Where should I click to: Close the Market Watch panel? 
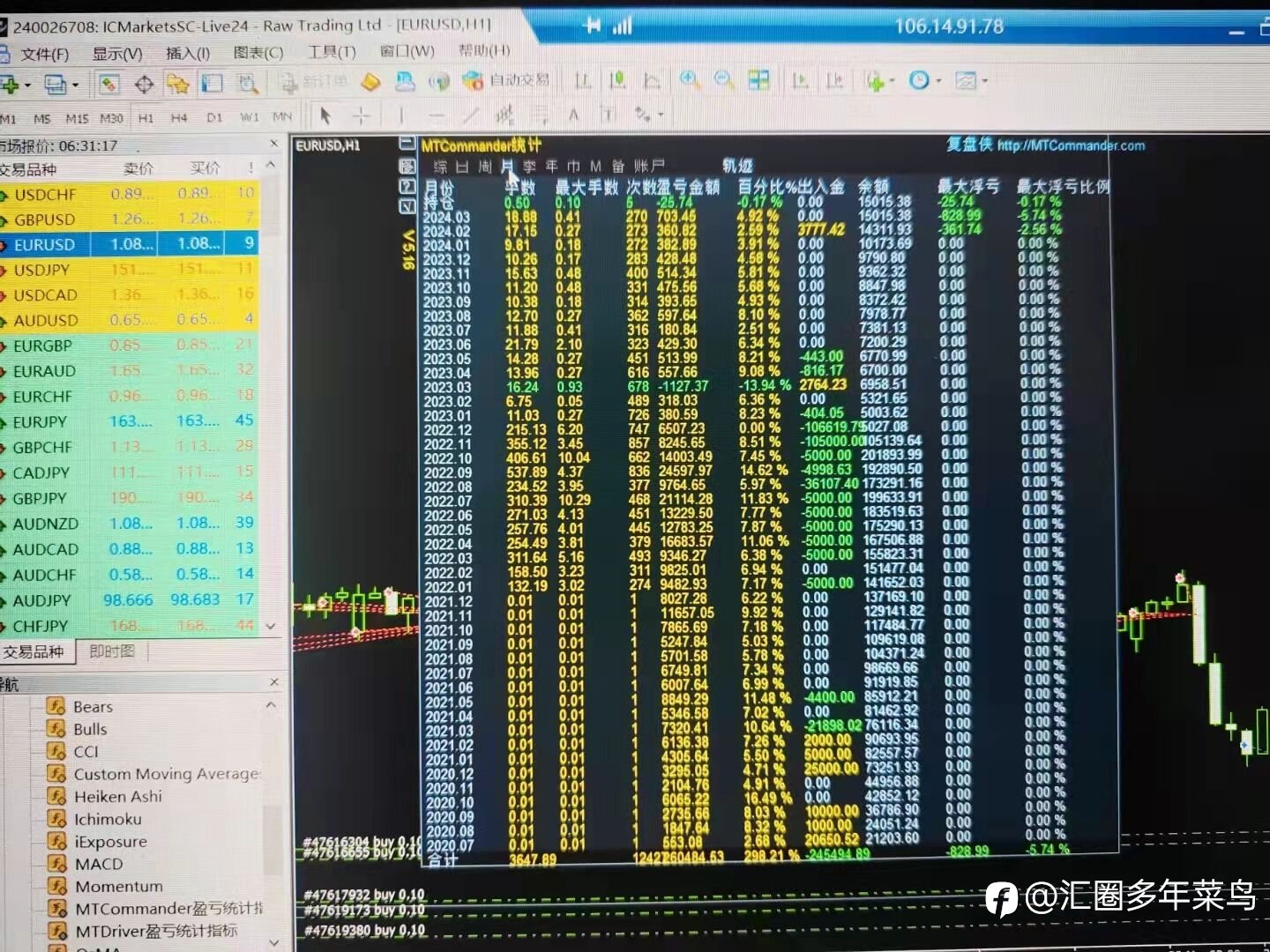(273, 143)
